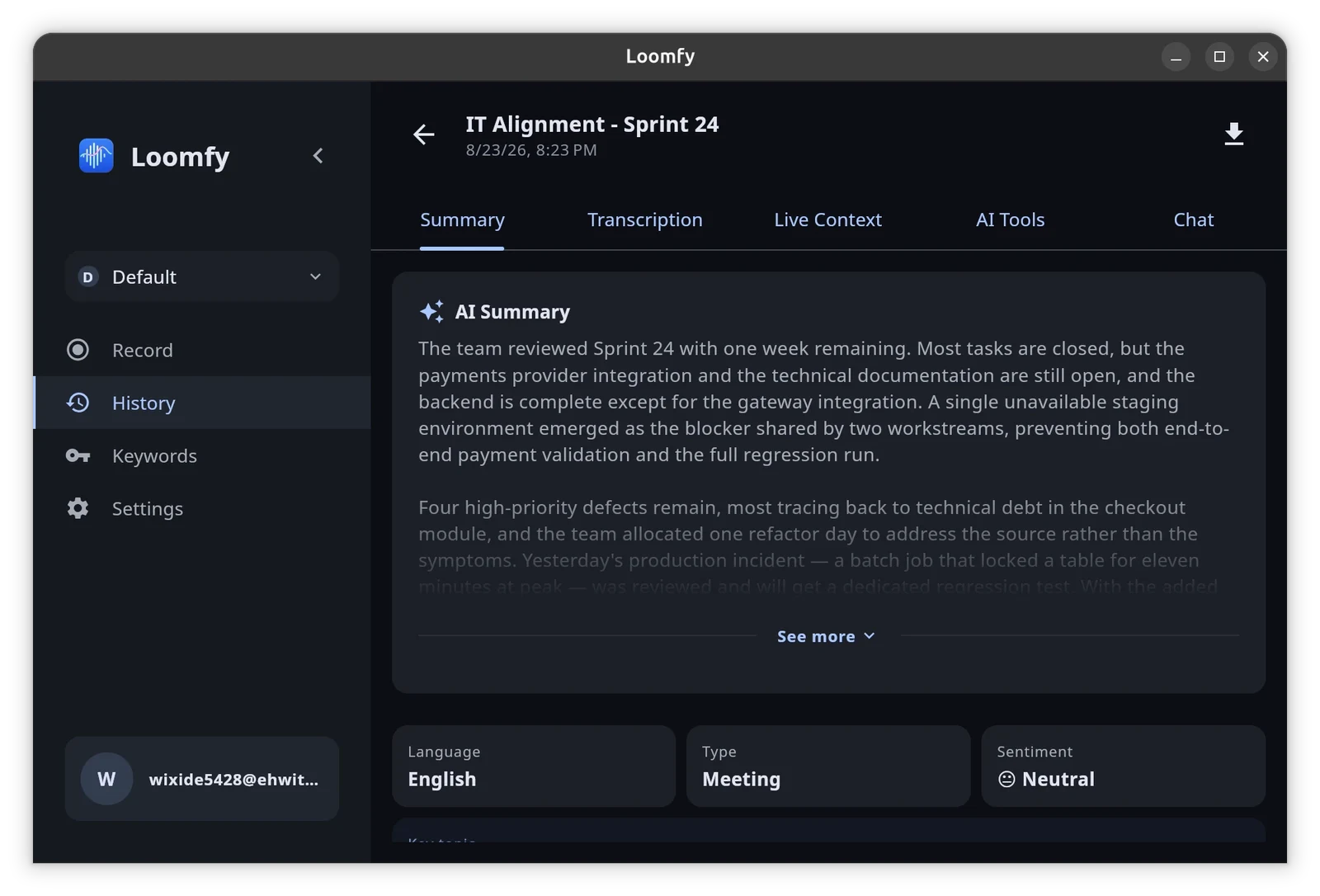Click the Loomfy waveform logo icon
The image size is (1320, 896).
click(96, 155)
